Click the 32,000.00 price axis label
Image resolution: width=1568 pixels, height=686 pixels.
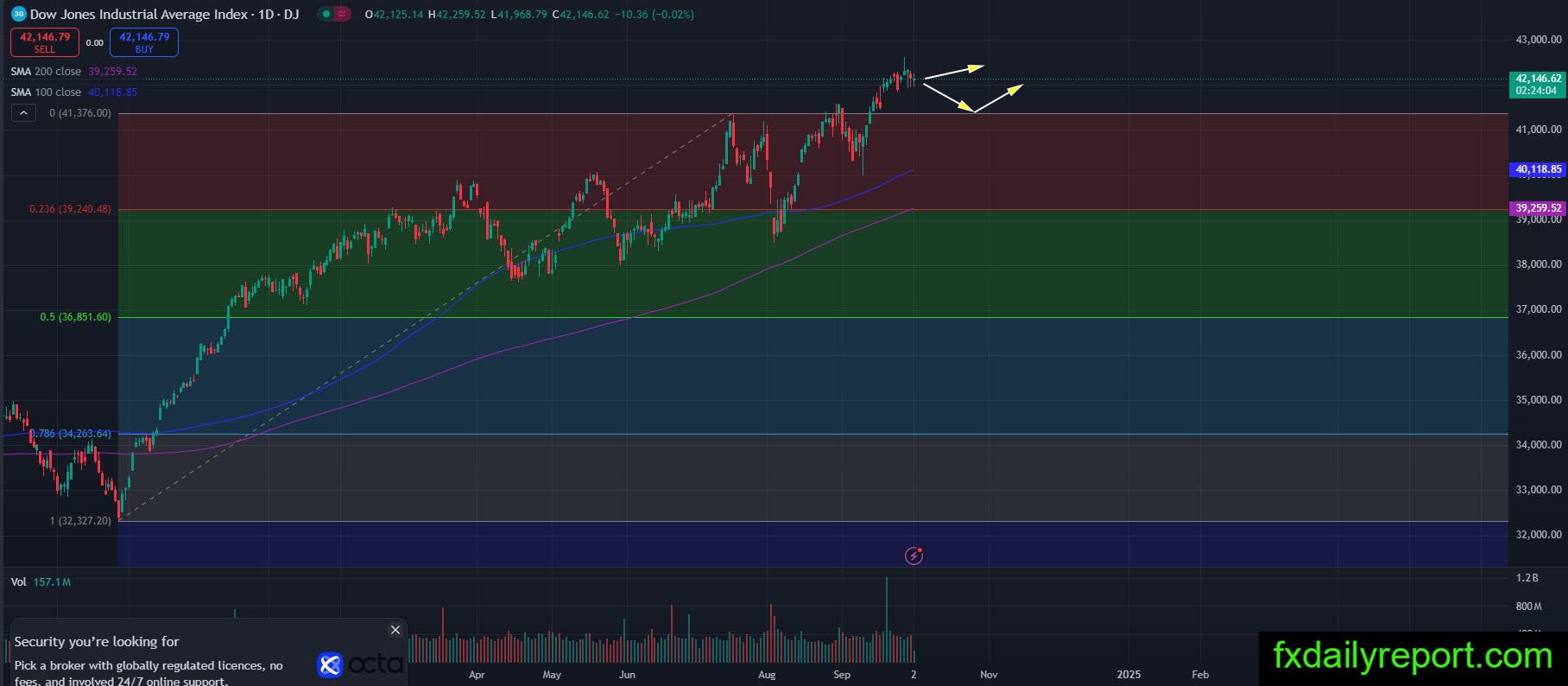coord(1539,535)
